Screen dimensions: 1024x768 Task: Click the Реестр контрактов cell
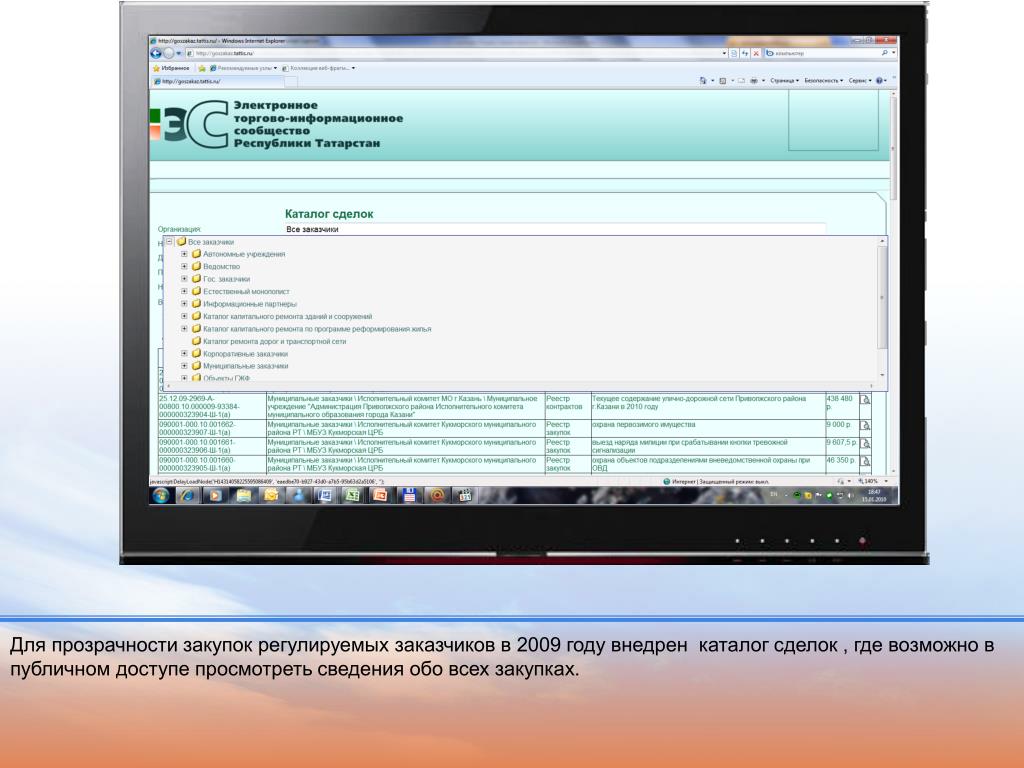567,406
